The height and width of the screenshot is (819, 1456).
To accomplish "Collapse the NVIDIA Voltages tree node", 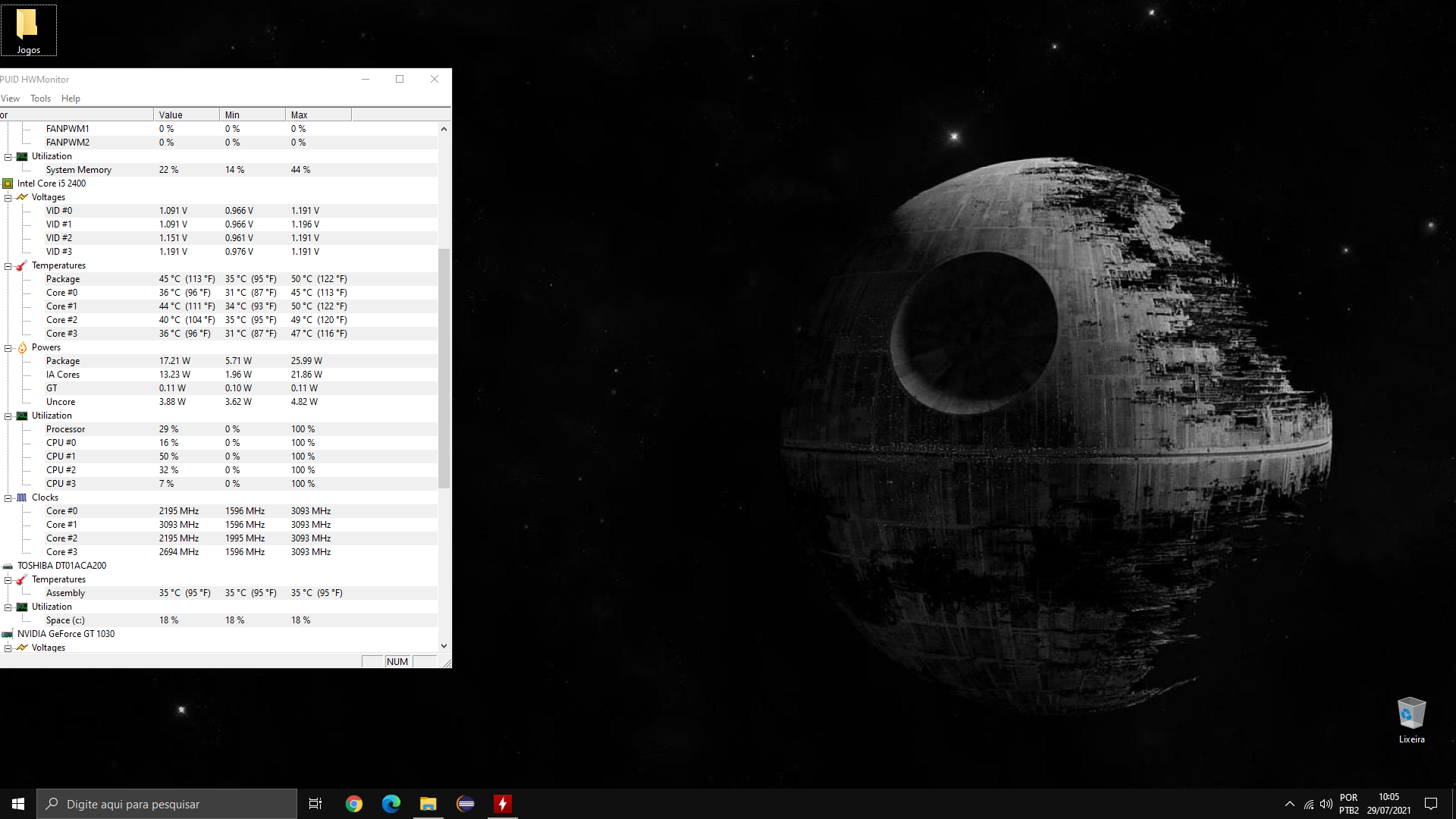I will click(x=8, y=648).
